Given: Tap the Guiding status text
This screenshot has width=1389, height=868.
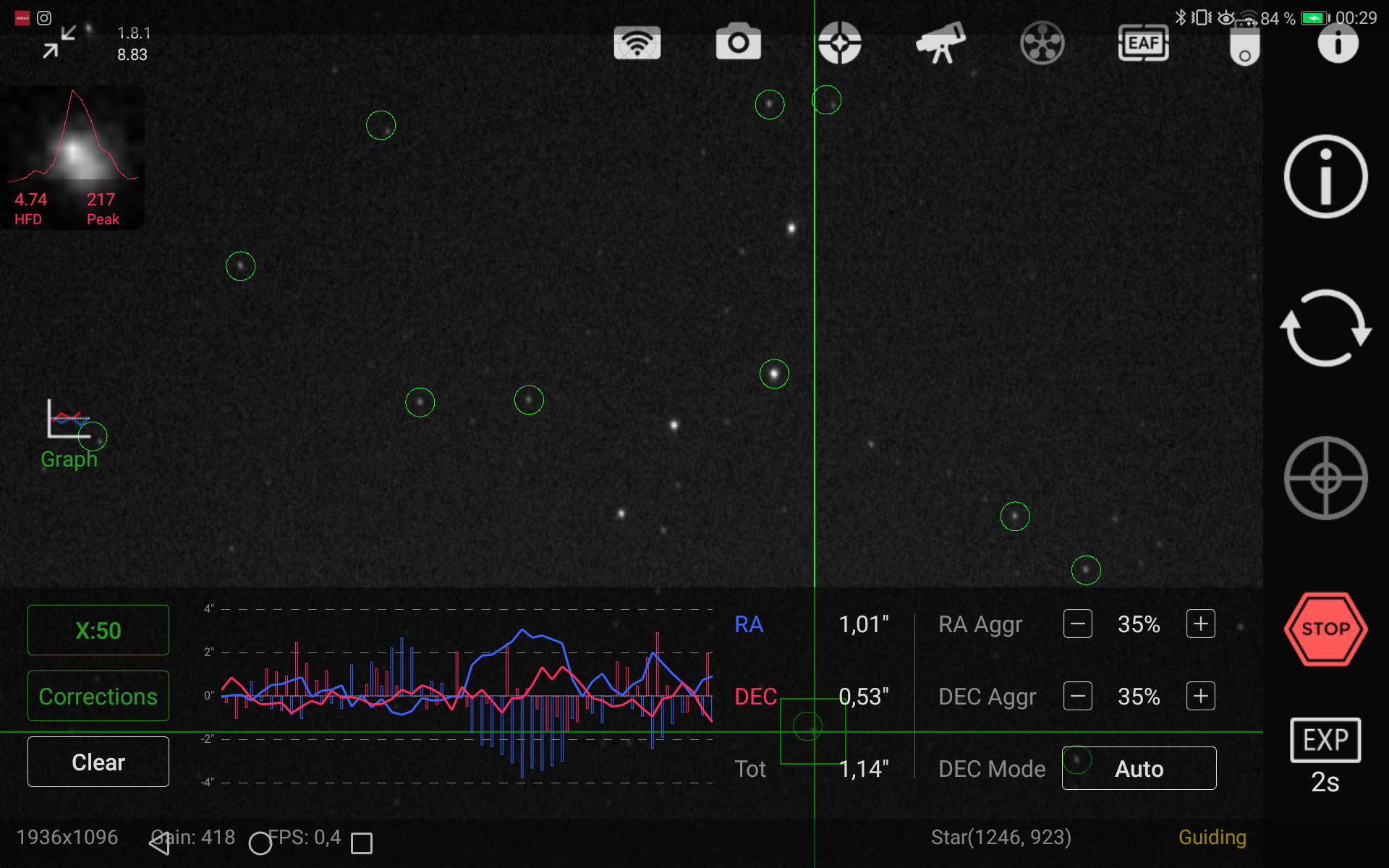Looking at the screenshot, I should [1212, 838].
